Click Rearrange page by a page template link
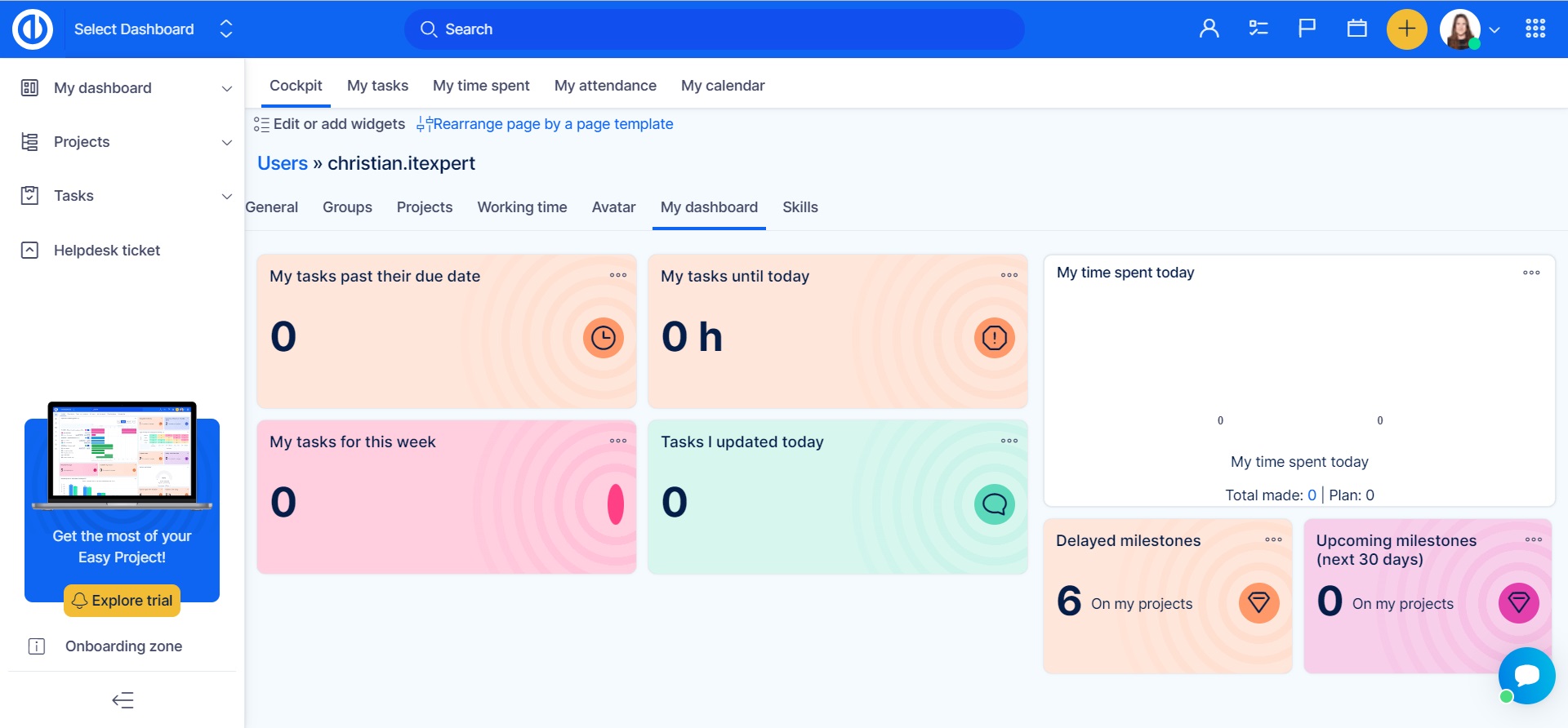The width and height of the screenshot is (1568, 728). (x=552, y=124)
